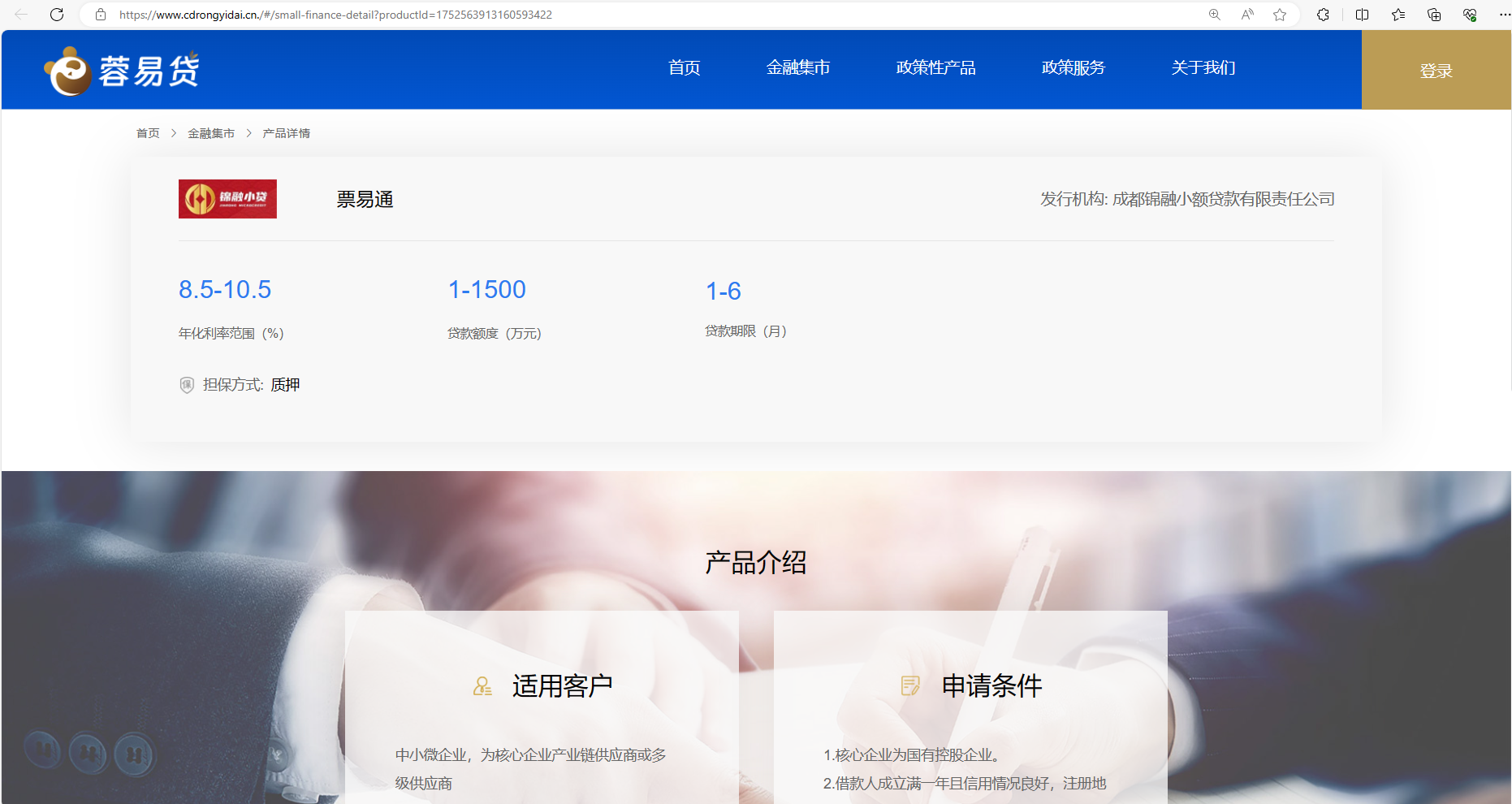Toggle split screen view in browser toolbar

click(1361, 14)
